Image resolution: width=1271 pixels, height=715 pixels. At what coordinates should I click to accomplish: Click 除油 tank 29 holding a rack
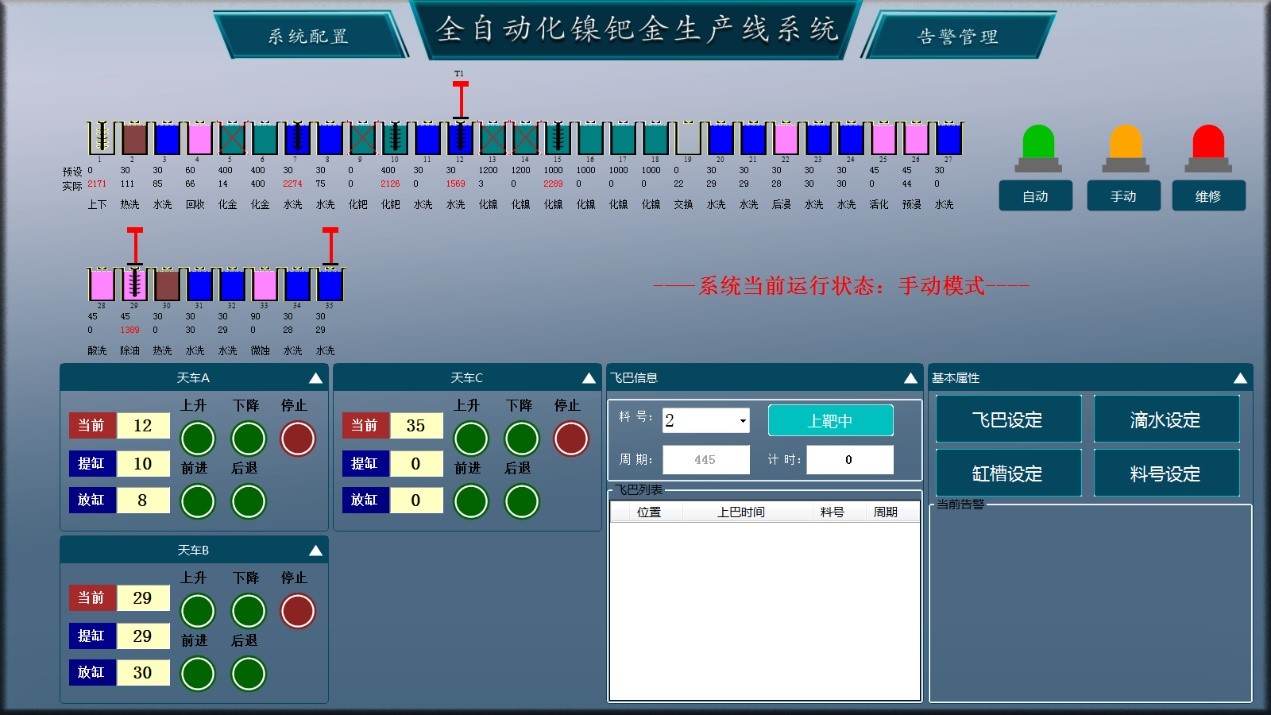134,285
